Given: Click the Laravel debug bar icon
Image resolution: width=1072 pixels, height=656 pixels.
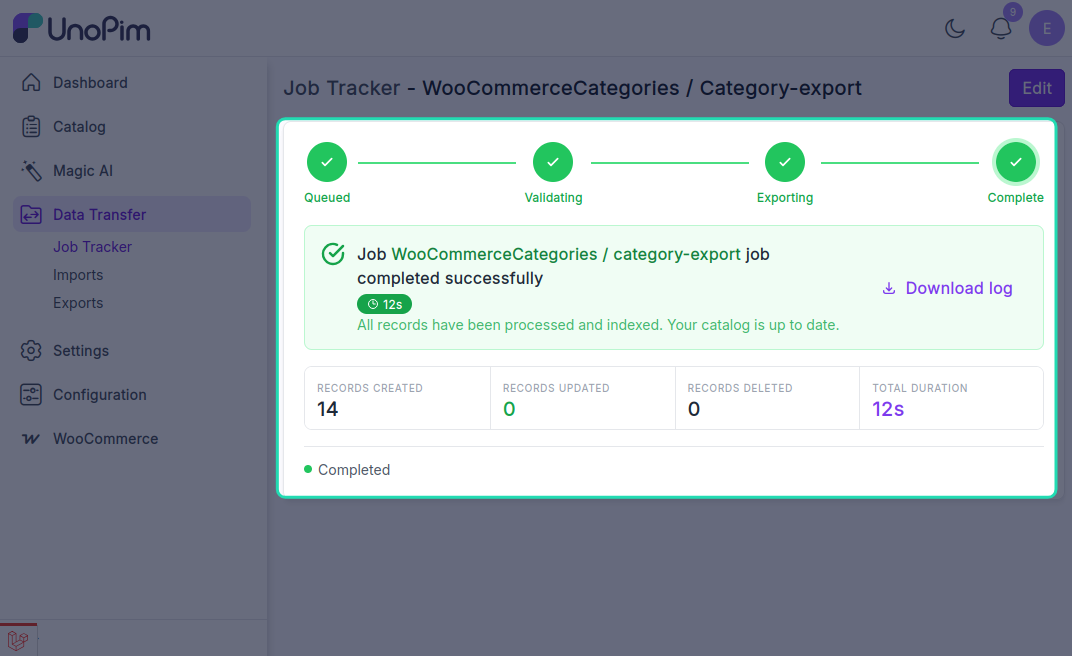Looking at the screenshot, I should pyautogui.click(x=18, y=640).
